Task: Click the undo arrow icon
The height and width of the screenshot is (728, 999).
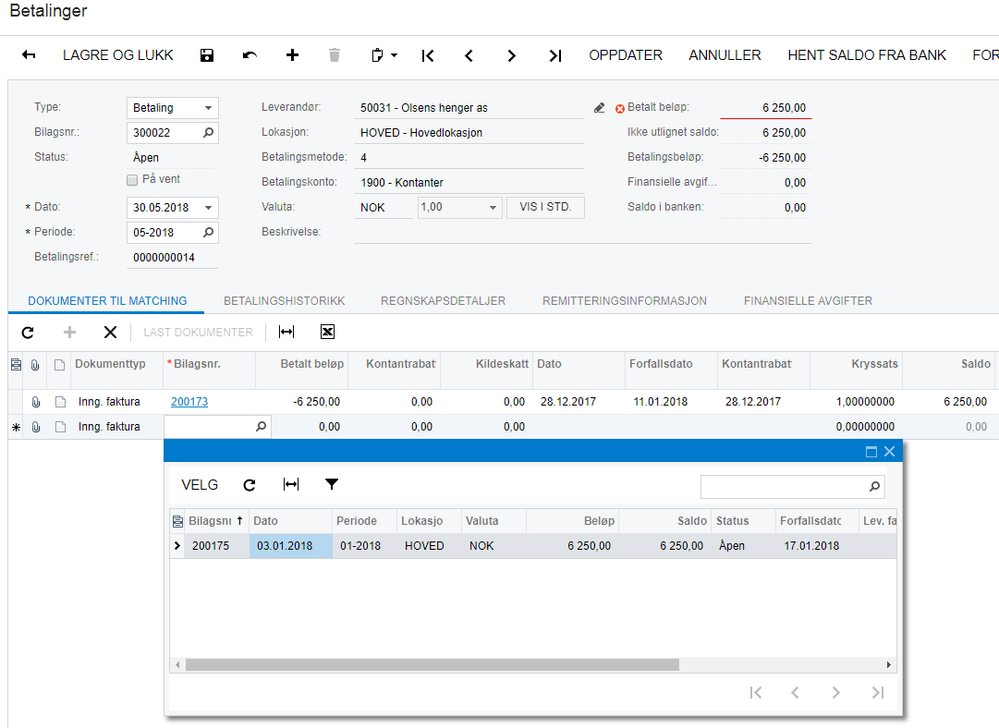Action: point(250,55)
